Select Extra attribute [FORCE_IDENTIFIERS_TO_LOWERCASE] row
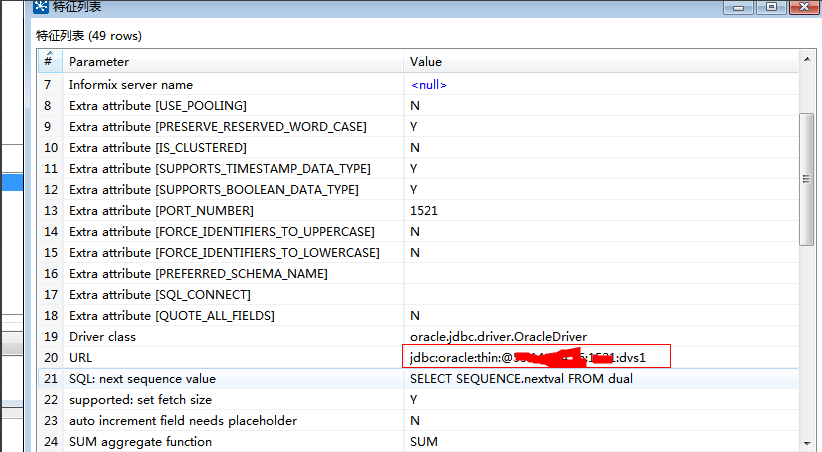822x452 pixels. click(418, 252)
